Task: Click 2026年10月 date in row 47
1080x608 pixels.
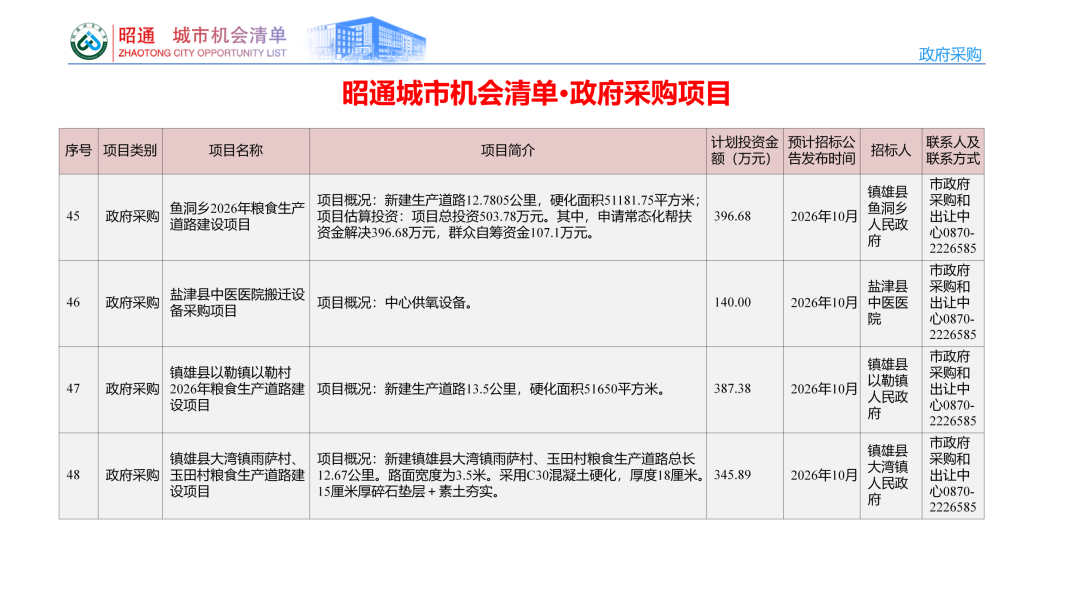Action: coord(824,388)
